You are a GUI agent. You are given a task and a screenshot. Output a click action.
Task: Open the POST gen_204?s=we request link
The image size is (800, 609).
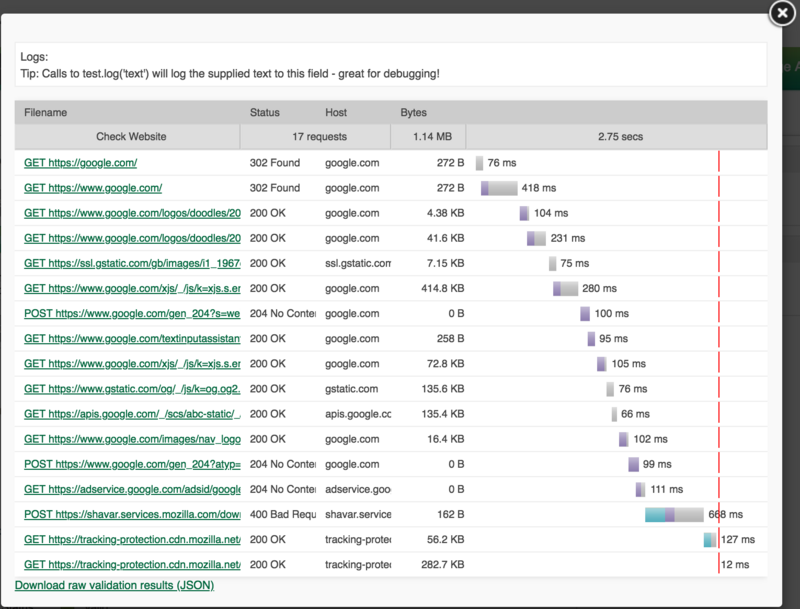tap(132, 313)
